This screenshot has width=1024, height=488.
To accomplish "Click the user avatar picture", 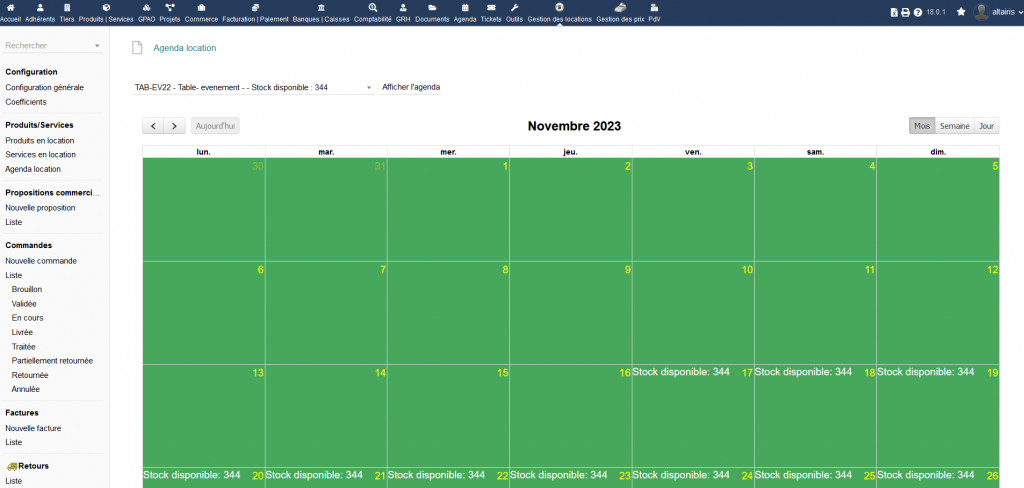I will coord(981,12).
